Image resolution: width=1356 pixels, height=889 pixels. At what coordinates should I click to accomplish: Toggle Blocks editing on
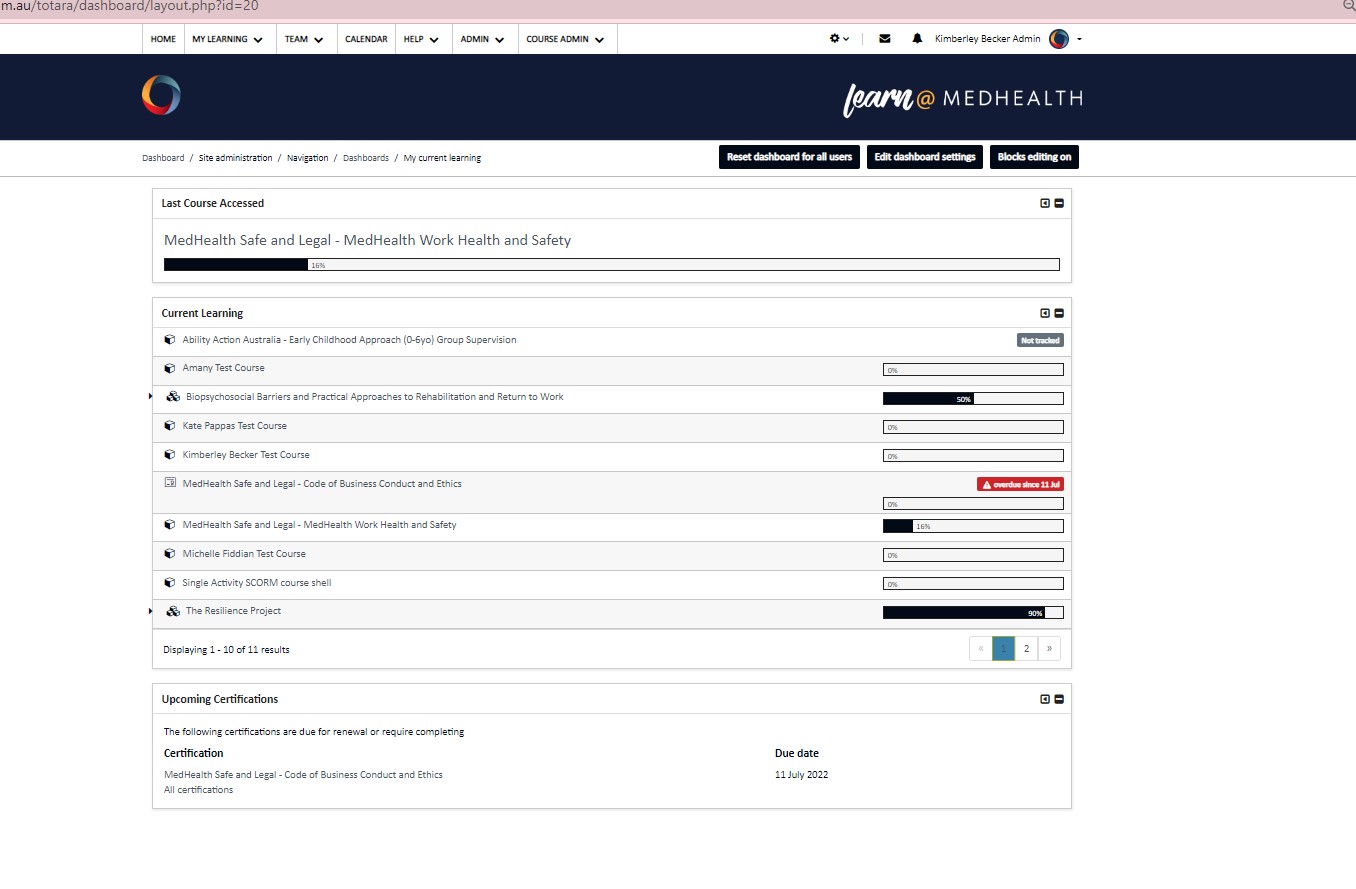pyautogui.click(x=1034, y=156)
